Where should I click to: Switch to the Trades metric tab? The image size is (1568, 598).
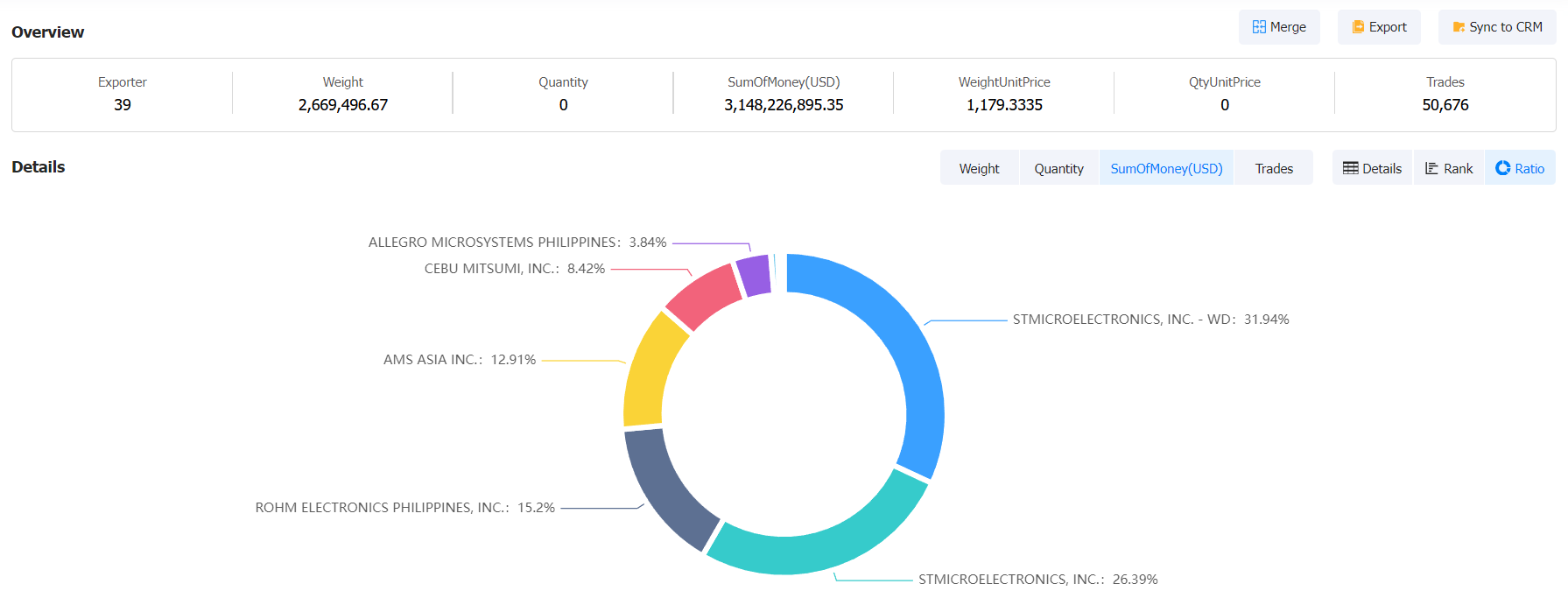1274,168
